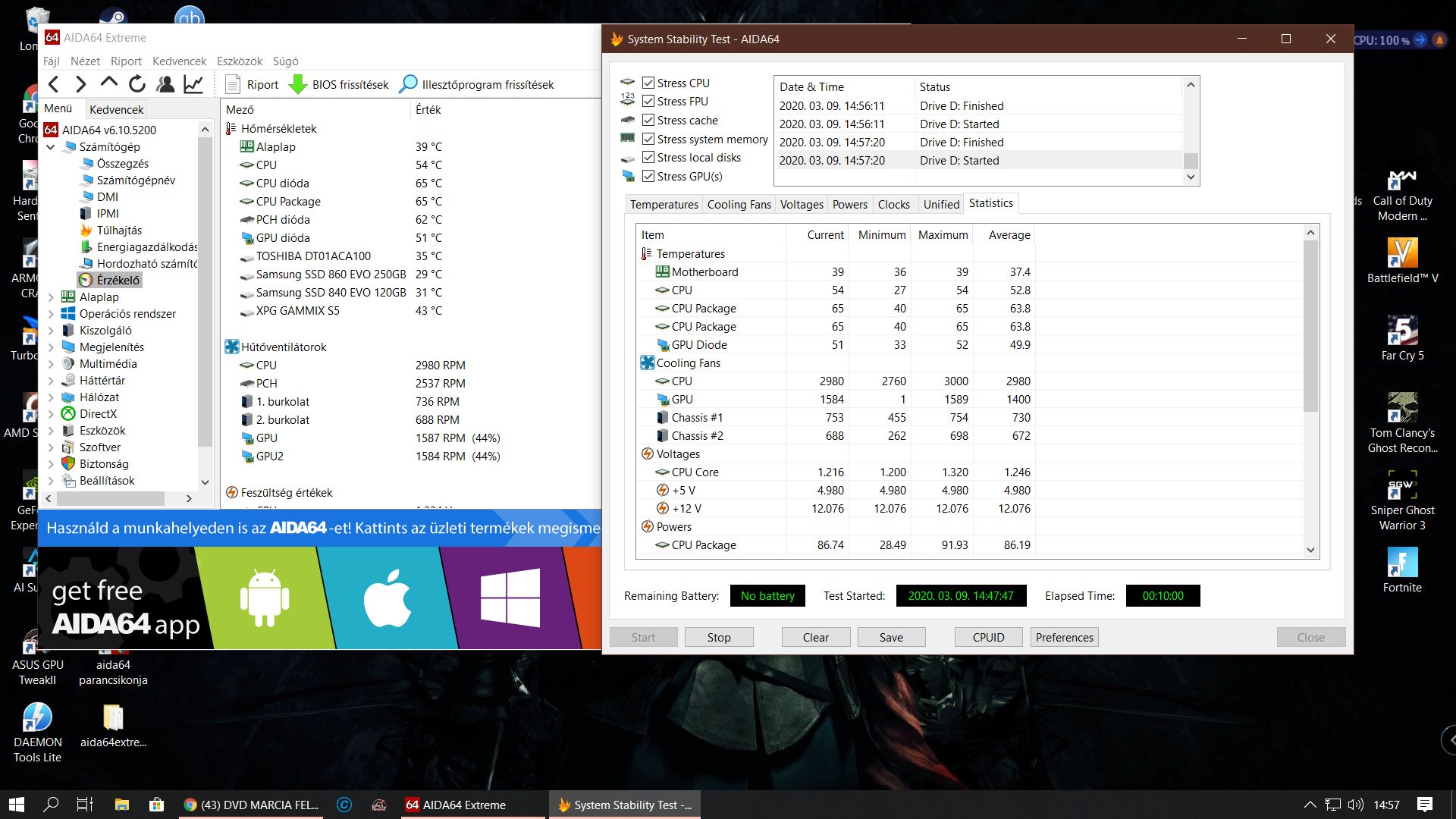
Task: Click the Riport toolbar button
Action: click(x=253, y=84)
